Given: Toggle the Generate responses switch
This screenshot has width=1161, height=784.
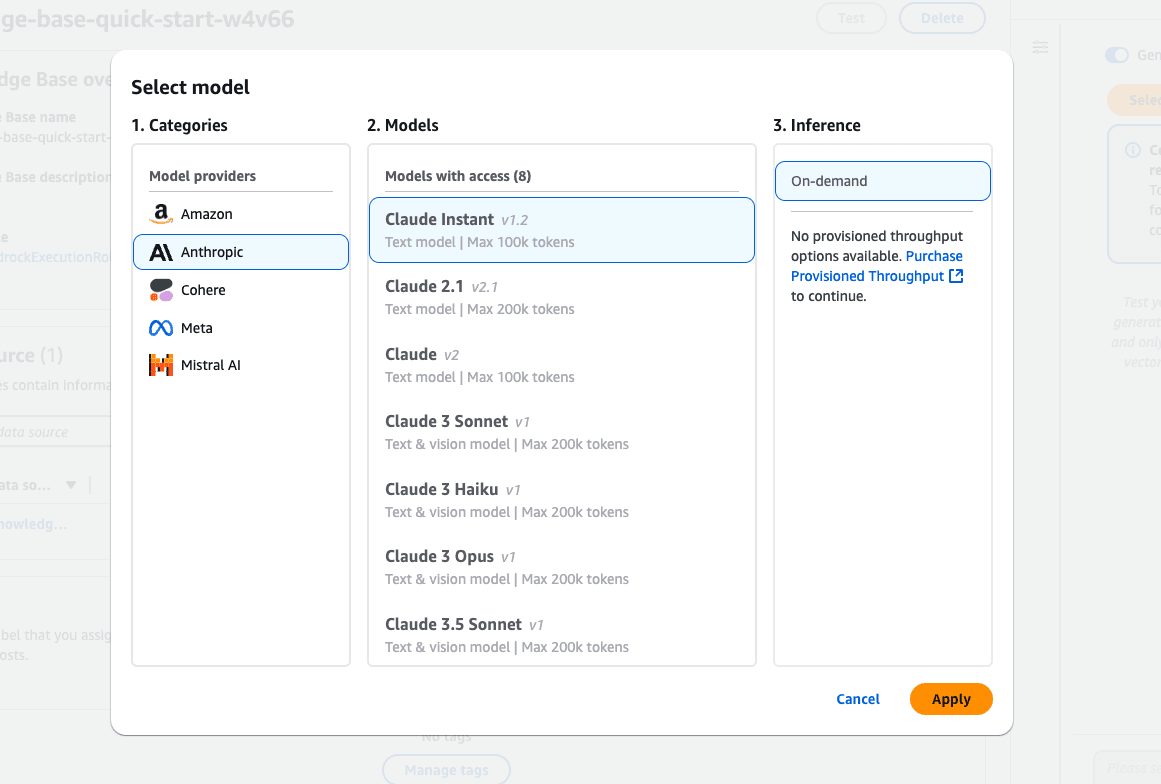Looking at the screenshot, I should point(1116,55).
